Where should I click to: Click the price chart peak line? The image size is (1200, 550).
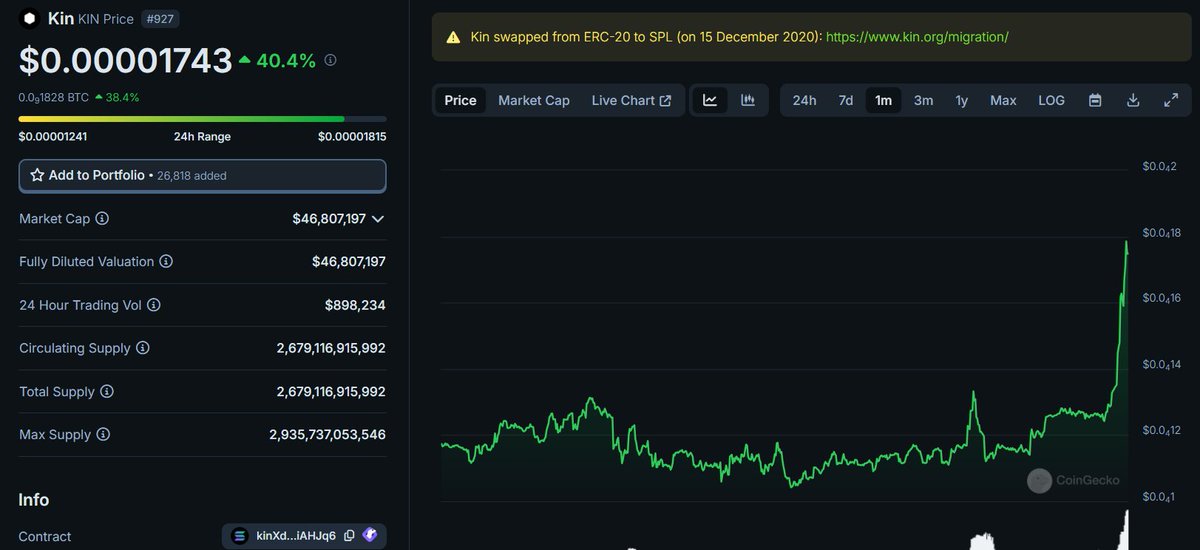[x=1127, y=243]
